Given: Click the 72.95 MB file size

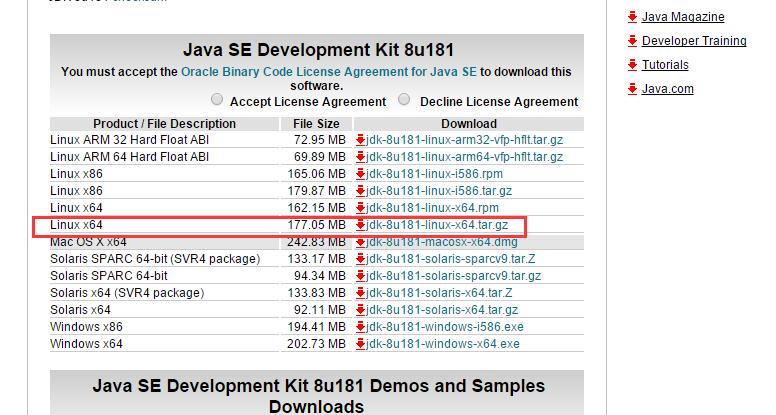Looking at the screenshot, I should [x=320, y=140].
